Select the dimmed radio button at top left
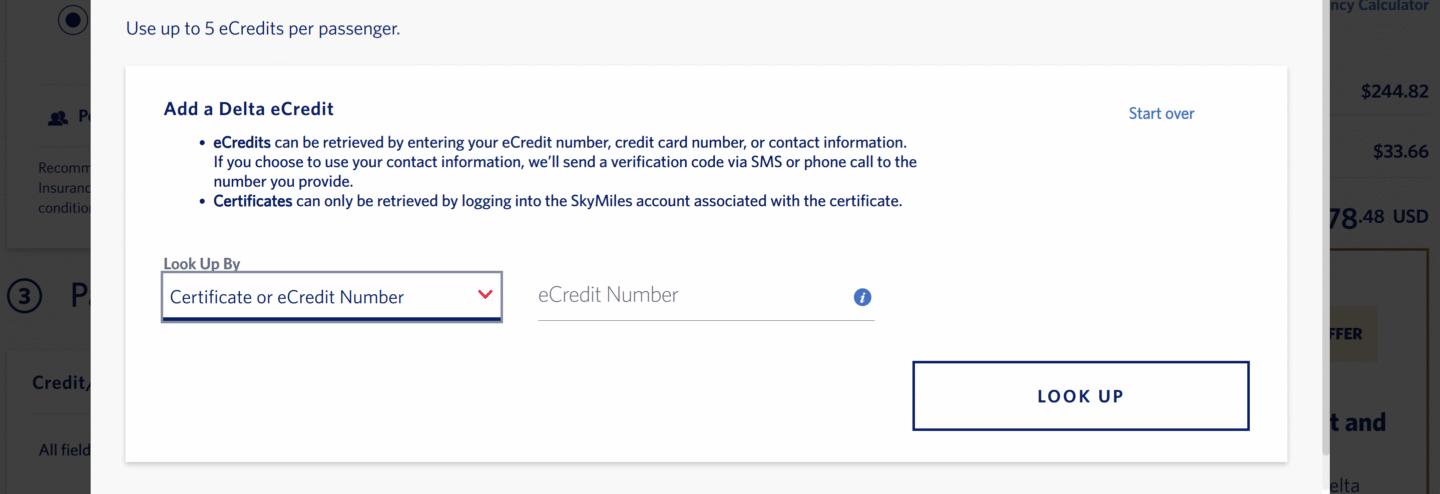 tap(73, 20)
